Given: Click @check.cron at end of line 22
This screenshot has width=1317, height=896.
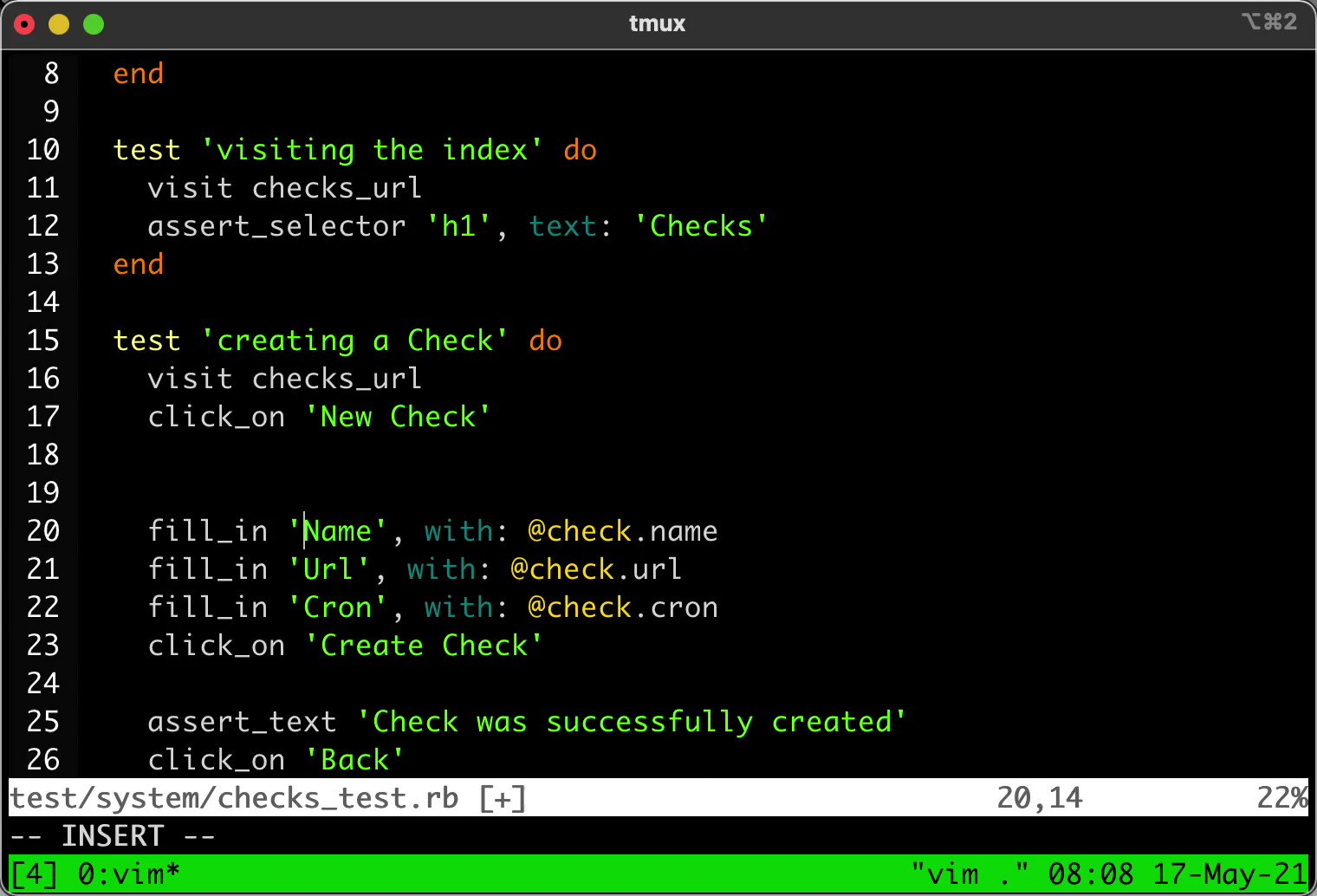Looking at the screenshot, I should (620, 607).
